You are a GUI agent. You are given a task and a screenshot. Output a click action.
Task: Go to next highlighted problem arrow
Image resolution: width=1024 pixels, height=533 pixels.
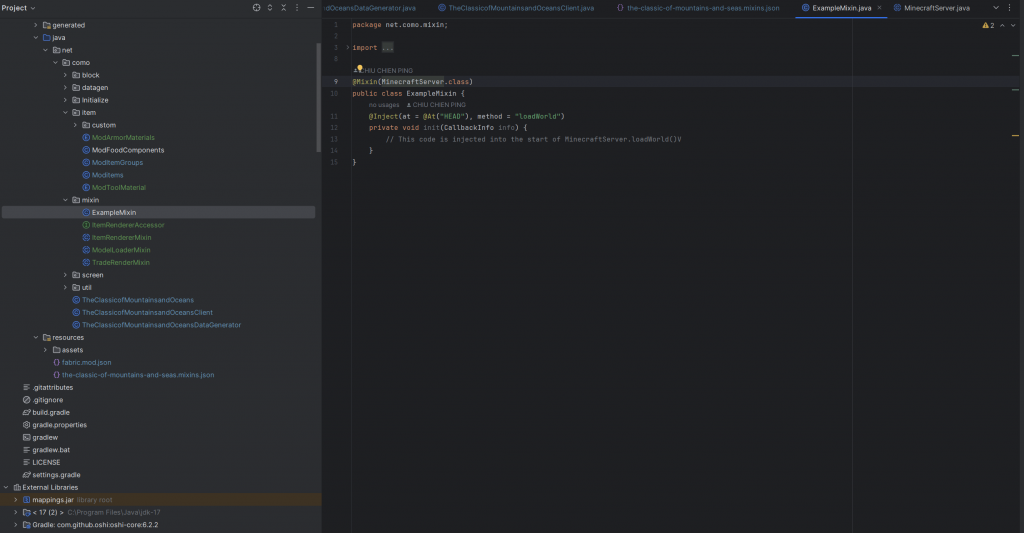click(x=1013, y=25)
